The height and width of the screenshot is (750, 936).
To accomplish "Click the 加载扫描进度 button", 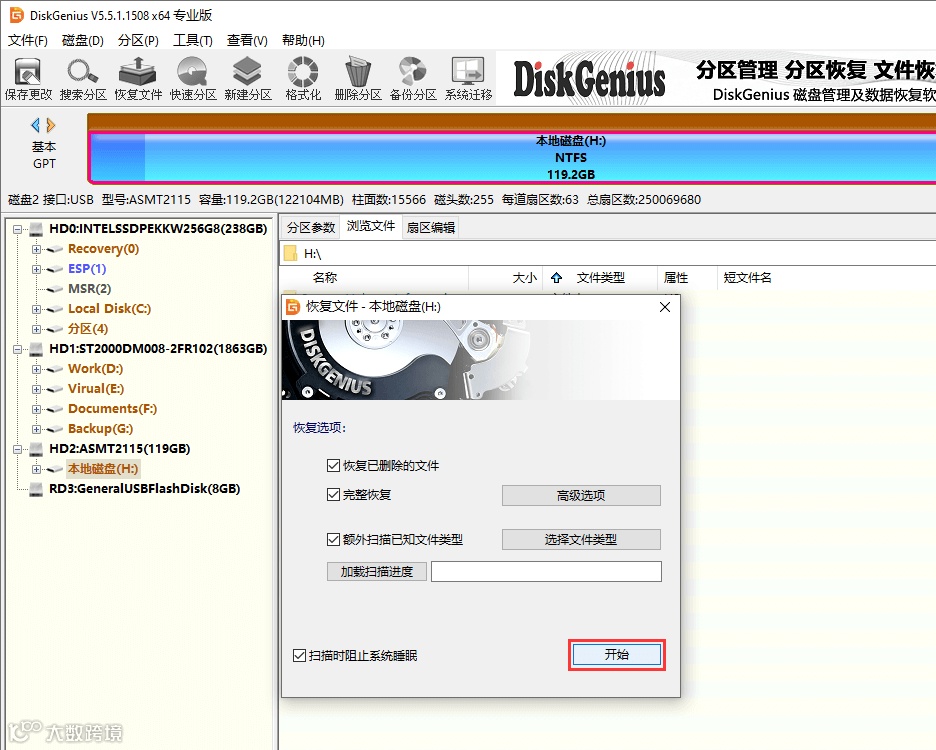I will tap(377, 571).
